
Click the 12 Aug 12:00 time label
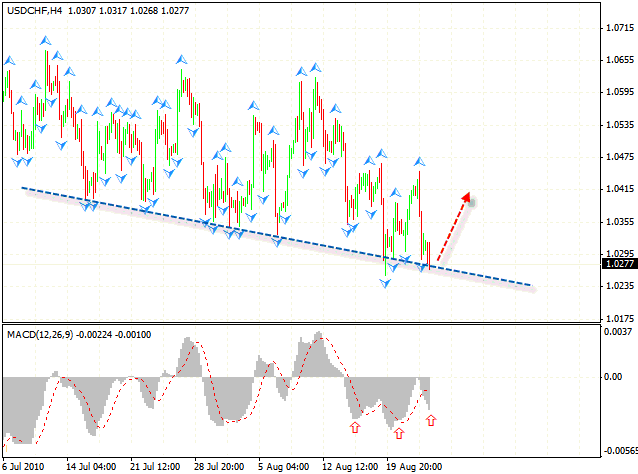350,466
